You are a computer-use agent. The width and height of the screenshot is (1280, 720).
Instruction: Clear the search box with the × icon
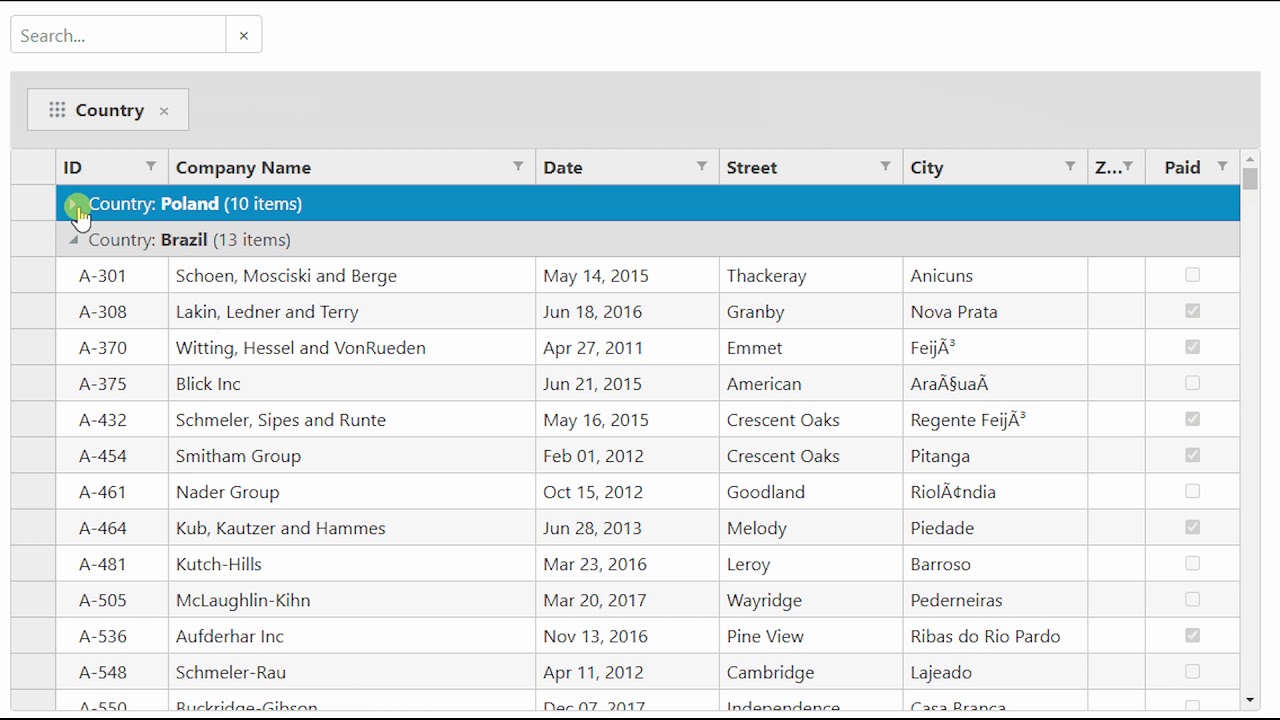pyautogui.click(x=243, y=35)
